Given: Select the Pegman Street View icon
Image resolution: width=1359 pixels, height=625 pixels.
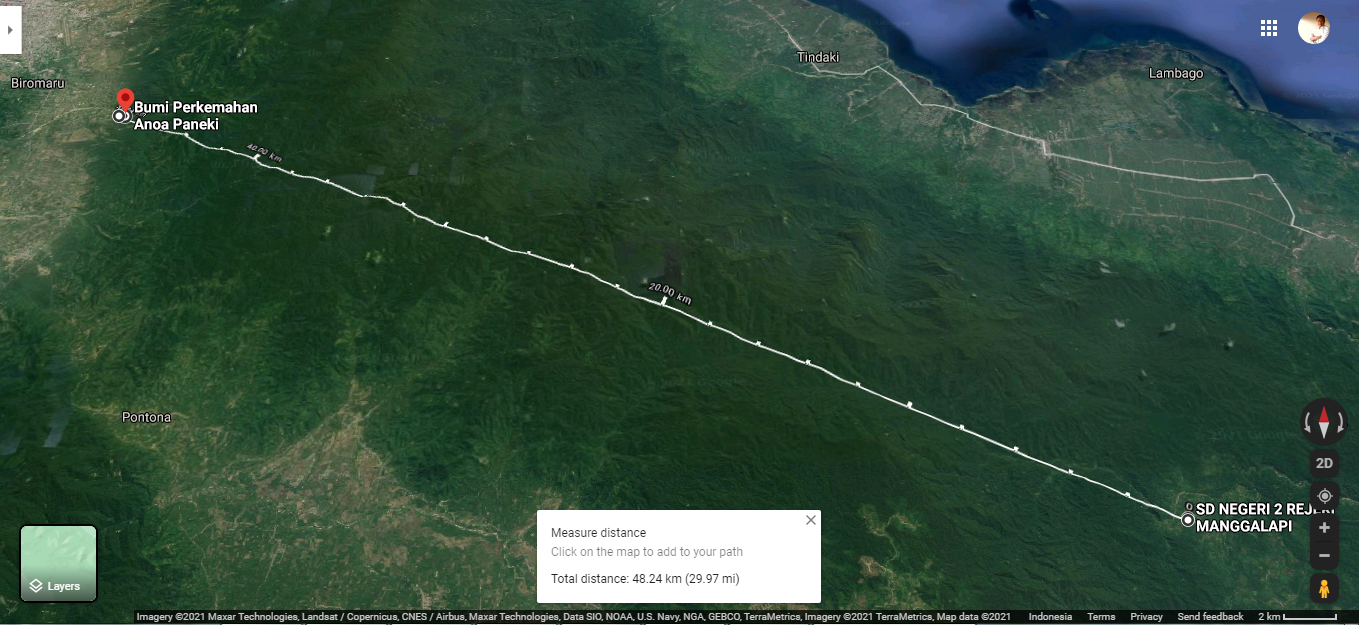Looking at the screenshot, I should [1324, 588].
